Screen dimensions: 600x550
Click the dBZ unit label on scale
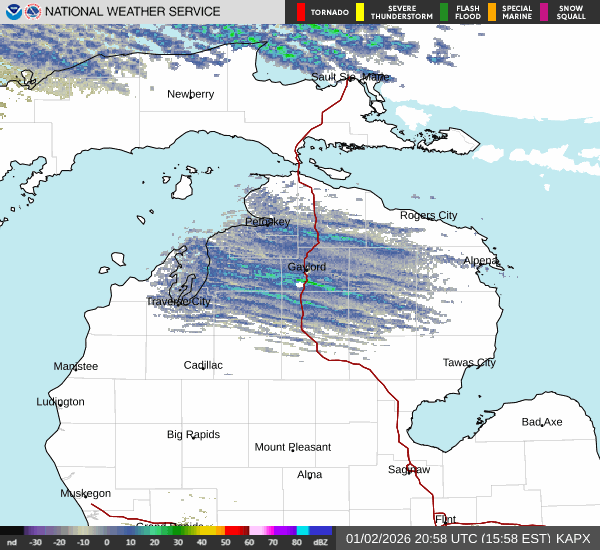tap(321, 542)
